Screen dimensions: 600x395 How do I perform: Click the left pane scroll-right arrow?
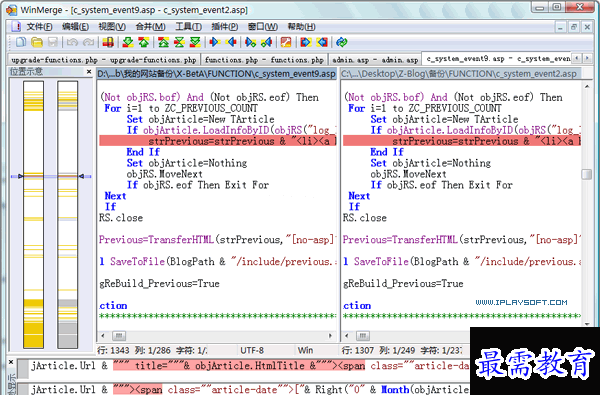coord(331,336)
